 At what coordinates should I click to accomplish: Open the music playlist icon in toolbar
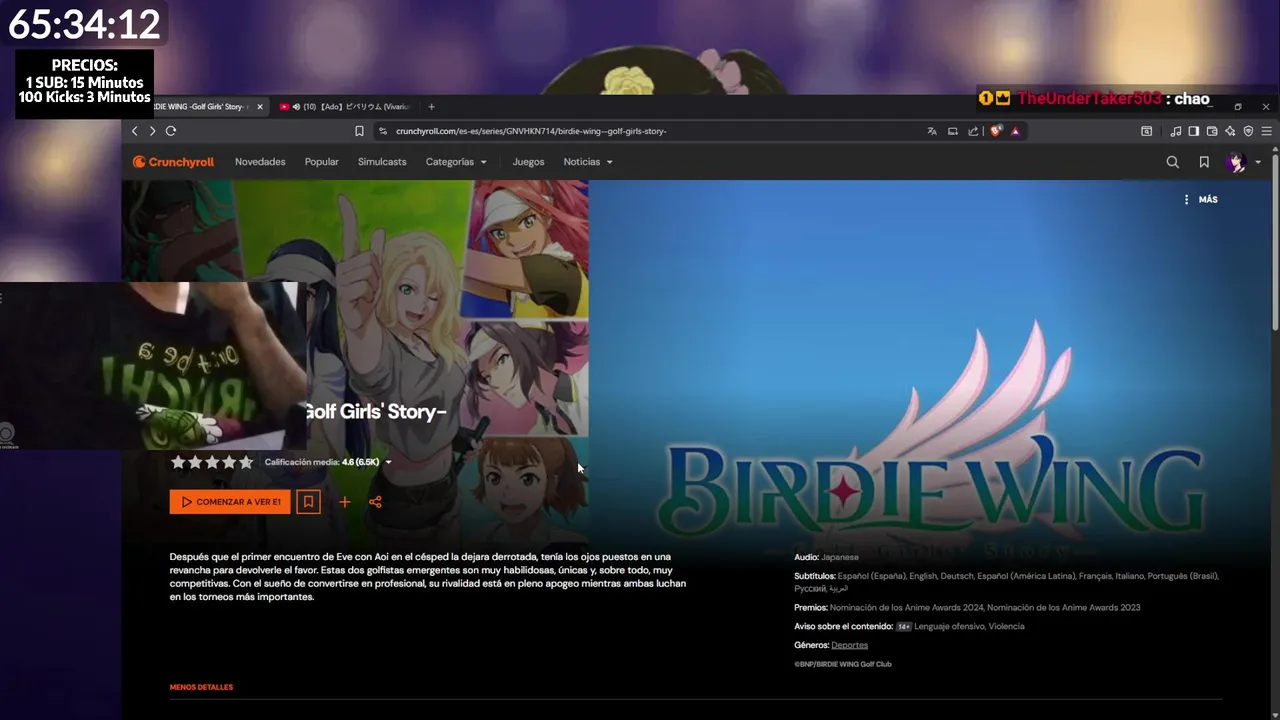(x=1176, y=131)
